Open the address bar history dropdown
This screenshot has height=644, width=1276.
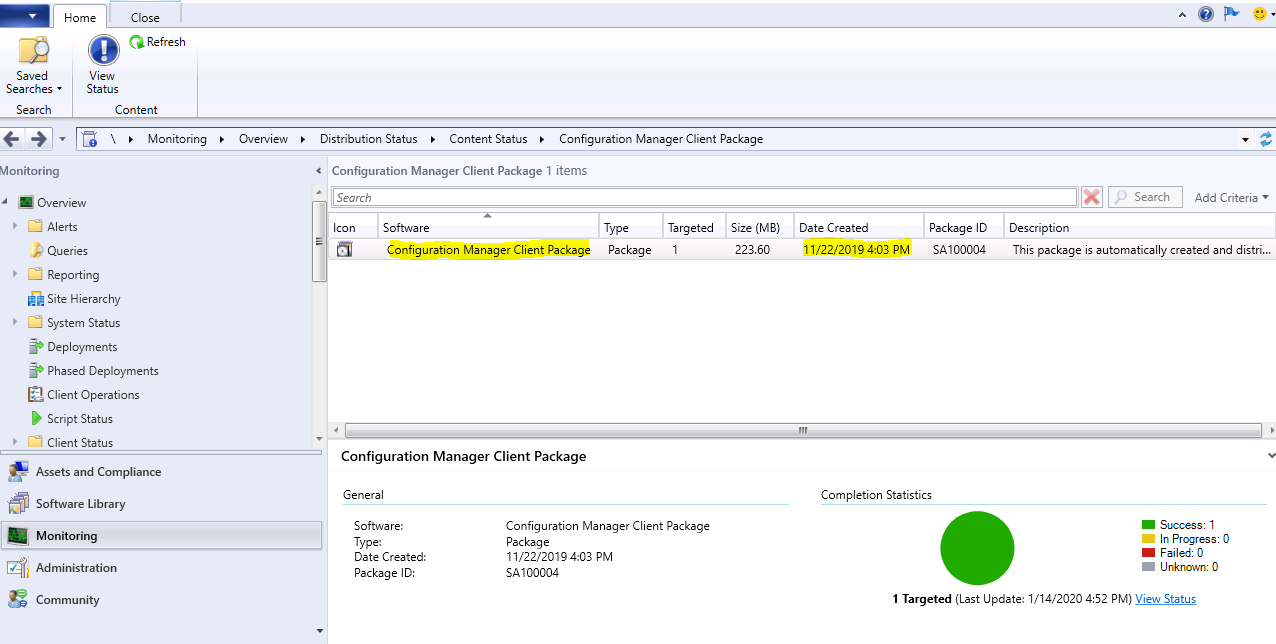click(1245, 140)
